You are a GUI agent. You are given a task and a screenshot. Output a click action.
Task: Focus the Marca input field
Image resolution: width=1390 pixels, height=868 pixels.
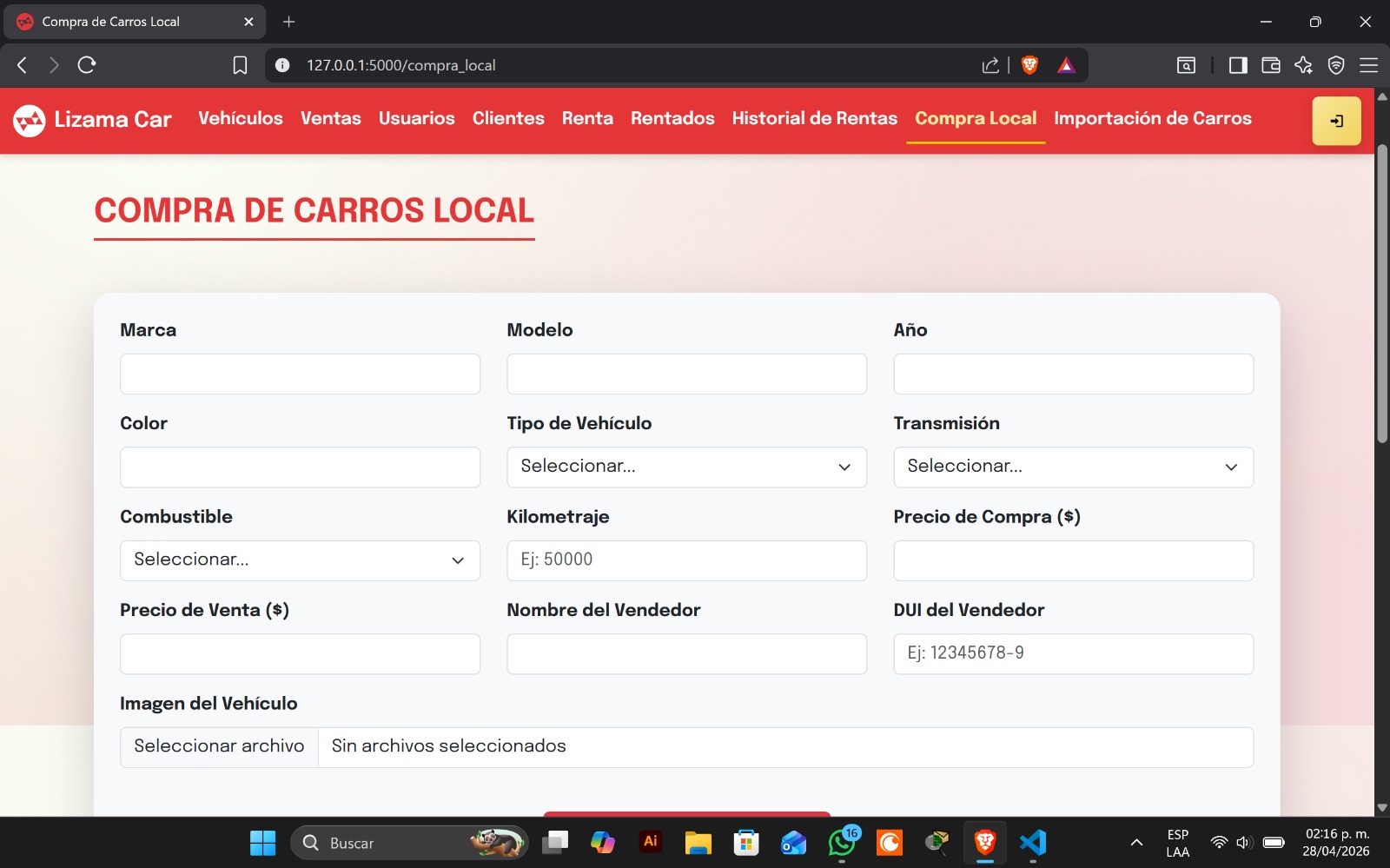300,374
